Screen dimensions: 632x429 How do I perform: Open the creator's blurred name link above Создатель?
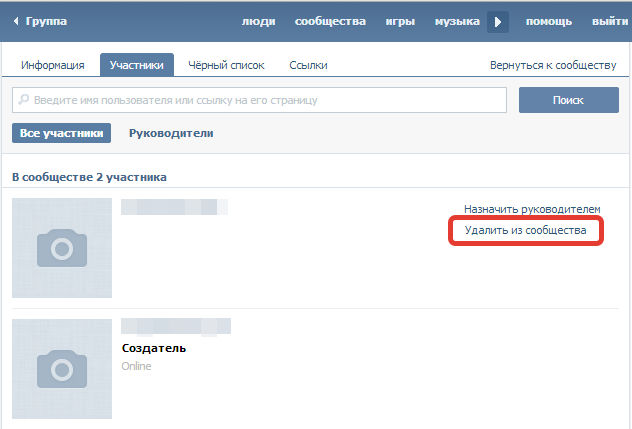(176, 326)
